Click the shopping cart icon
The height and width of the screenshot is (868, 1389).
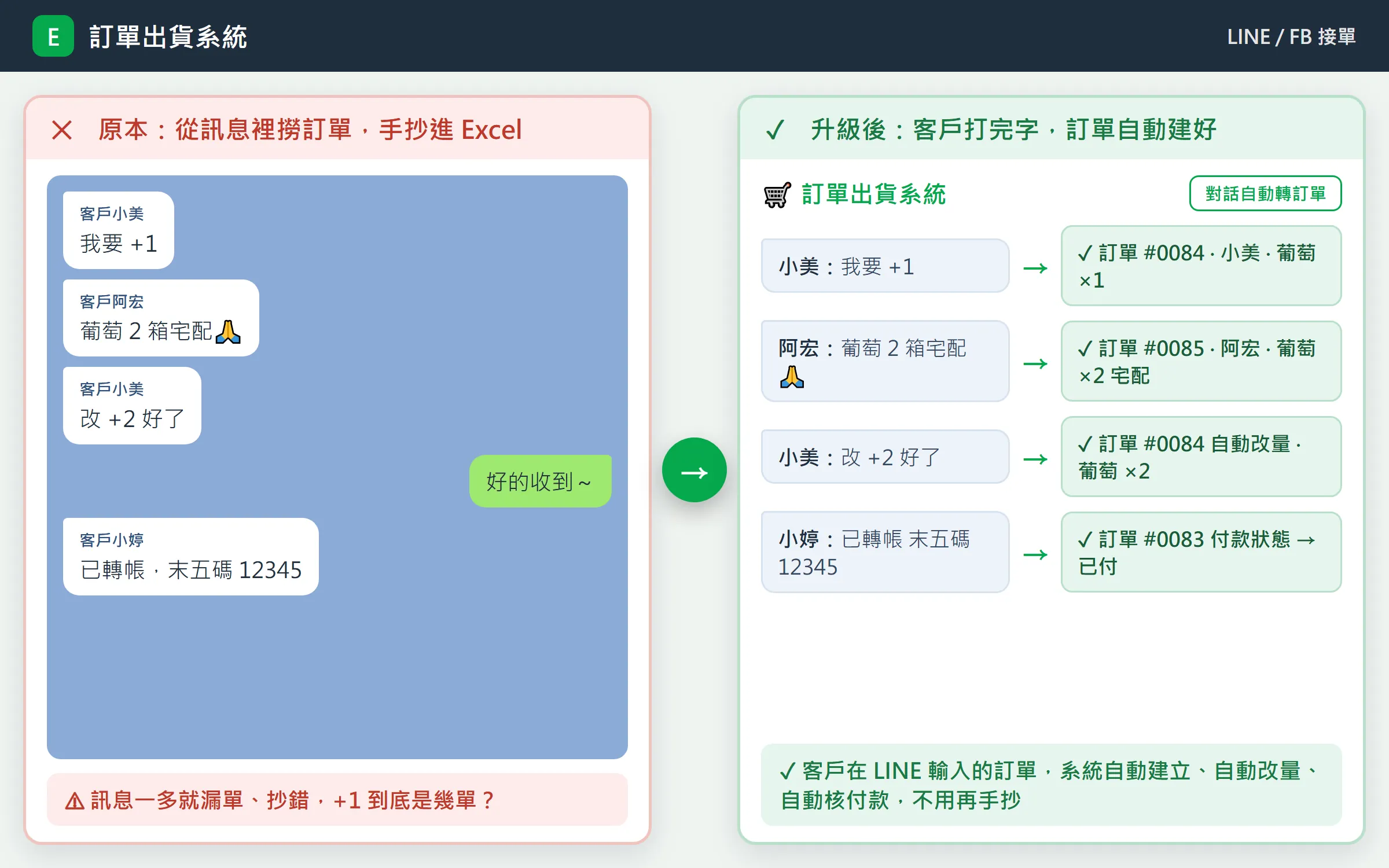pyautogui.click(x=777, y=194)
